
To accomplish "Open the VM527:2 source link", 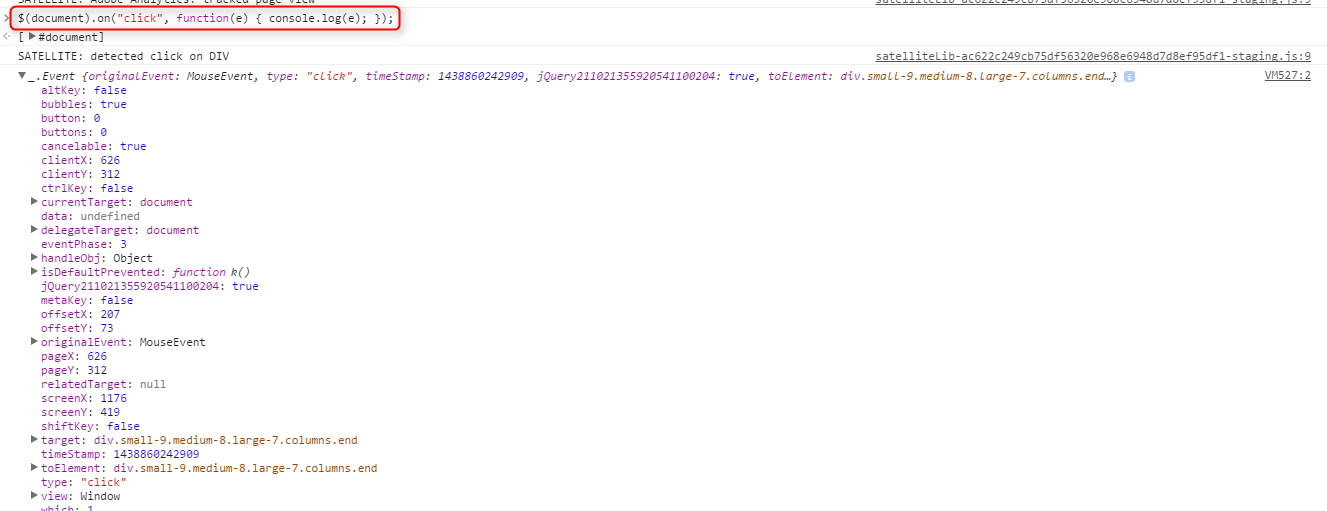I will [1287, 76].
